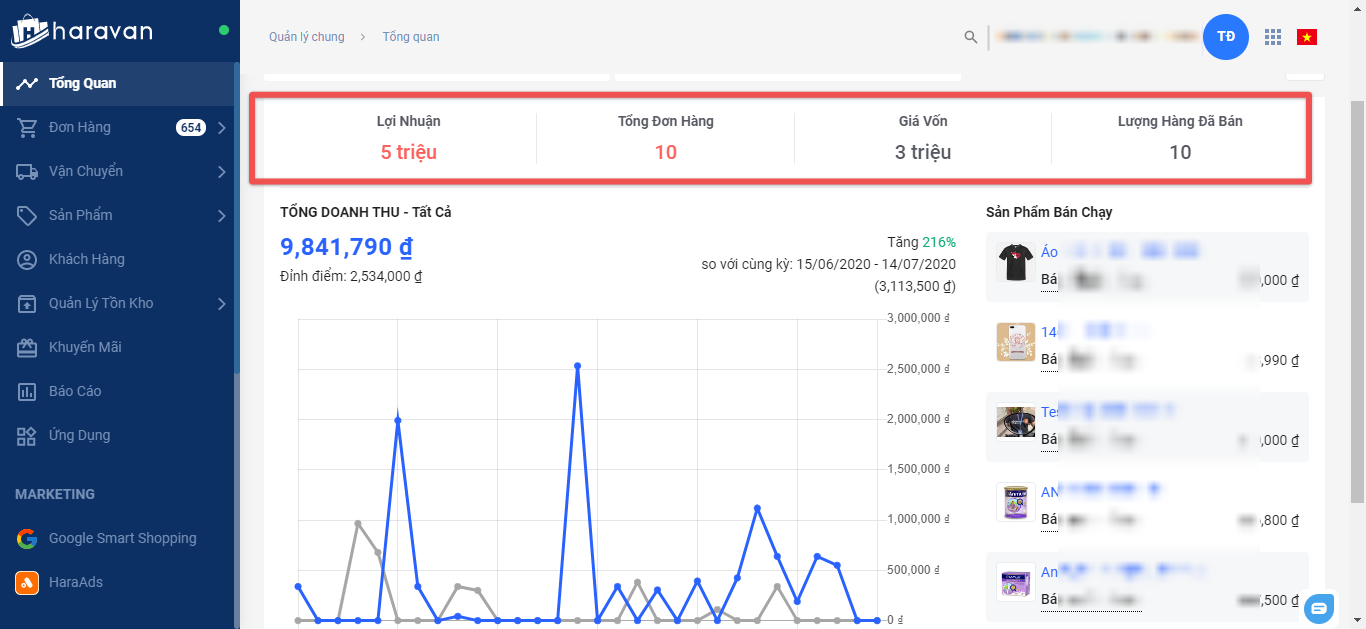The height and width of the screenshot is (629, 1366).
Task: Expand the Vận Chuyển submenu chevron
Action: pos(222,172)
